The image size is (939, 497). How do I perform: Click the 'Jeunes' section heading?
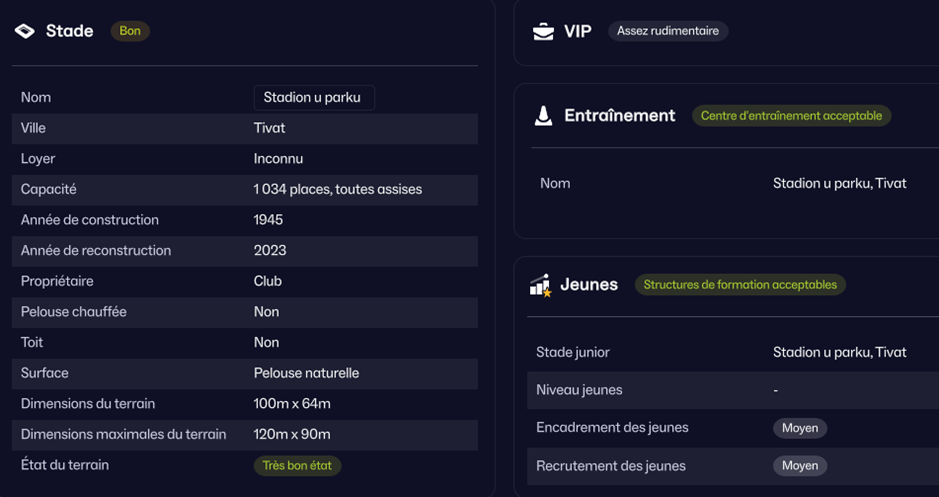(x=589, y=285)
